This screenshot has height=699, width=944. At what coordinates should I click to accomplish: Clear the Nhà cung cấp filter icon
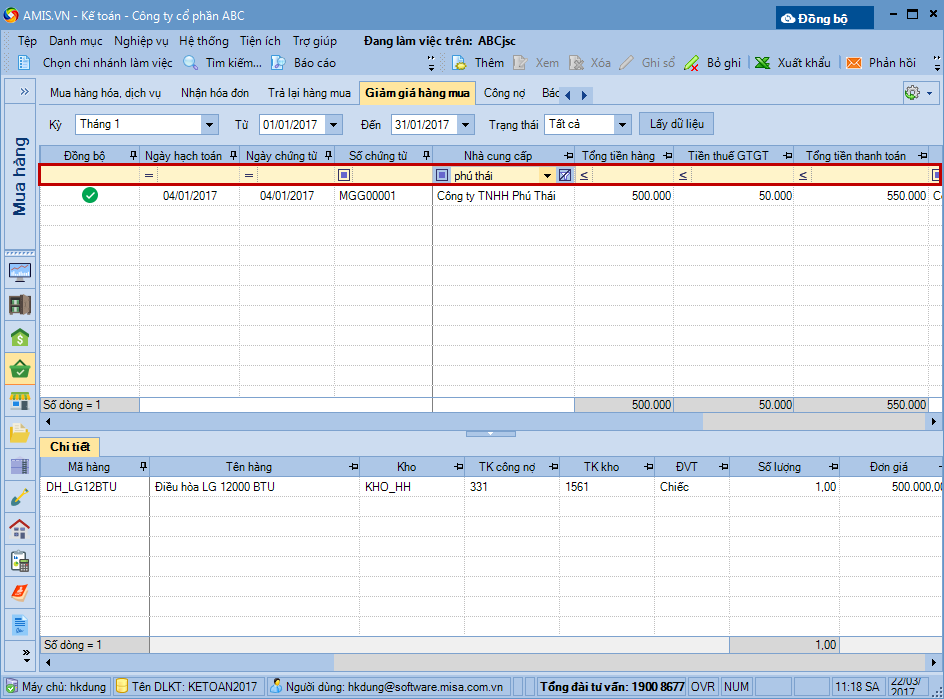[x=565, y=175]
